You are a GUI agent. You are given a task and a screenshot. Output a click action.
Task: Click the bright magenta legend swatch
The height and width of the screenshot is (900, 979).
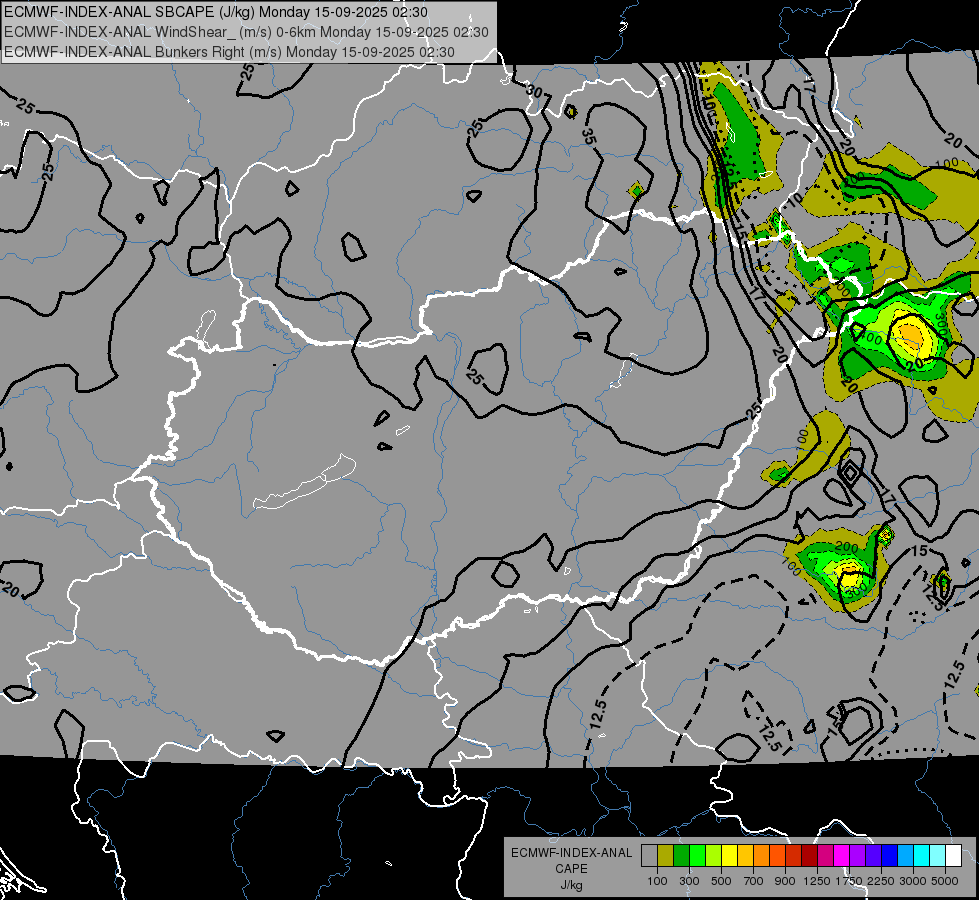coord(842,856)
